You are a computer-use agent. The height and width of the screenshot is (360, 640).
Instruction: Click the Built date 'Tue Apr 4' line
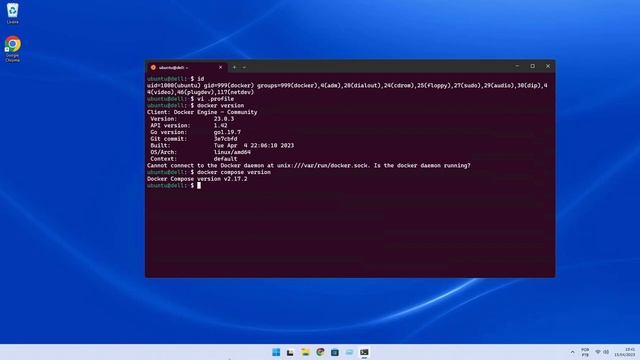254,146
